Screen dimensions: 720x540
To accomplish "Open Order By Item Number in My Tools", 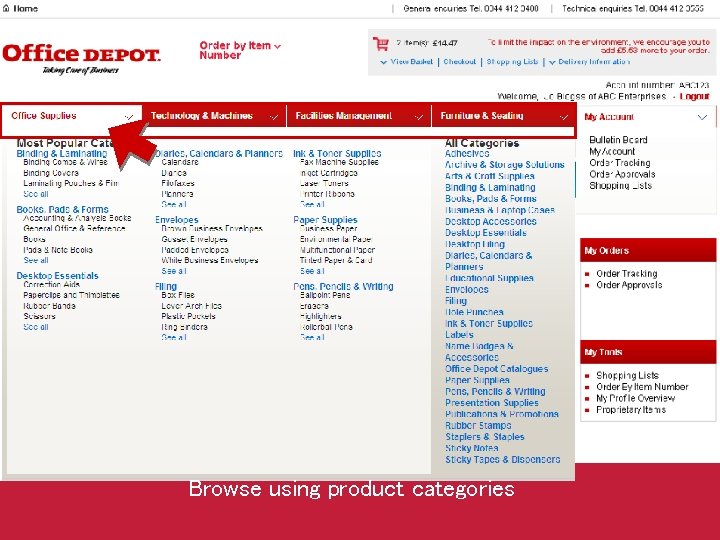I will click(642, 387).
